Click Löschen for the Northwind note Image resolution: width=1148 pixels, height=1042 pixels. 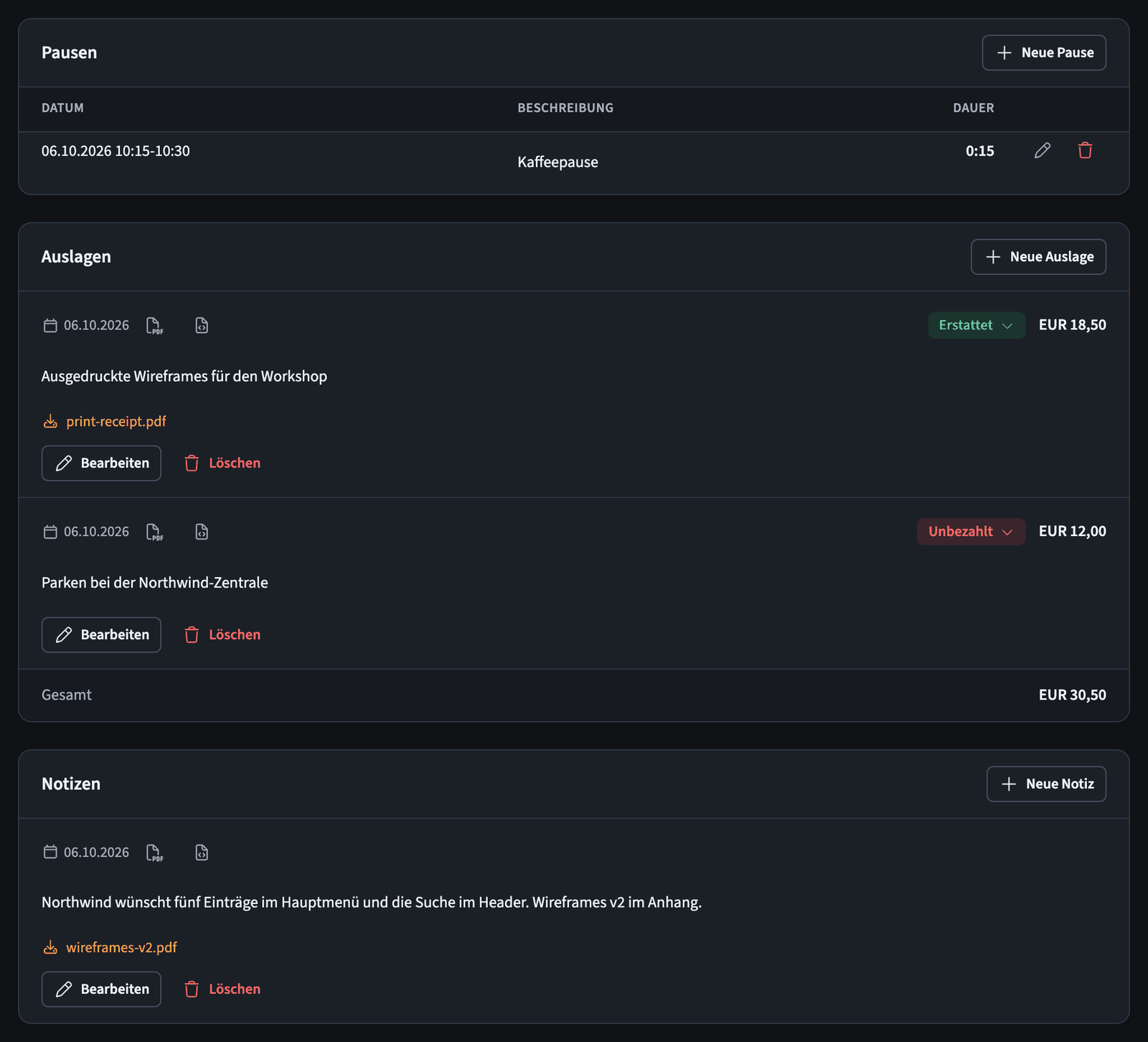pyautogui.click(x=222, y=989)
